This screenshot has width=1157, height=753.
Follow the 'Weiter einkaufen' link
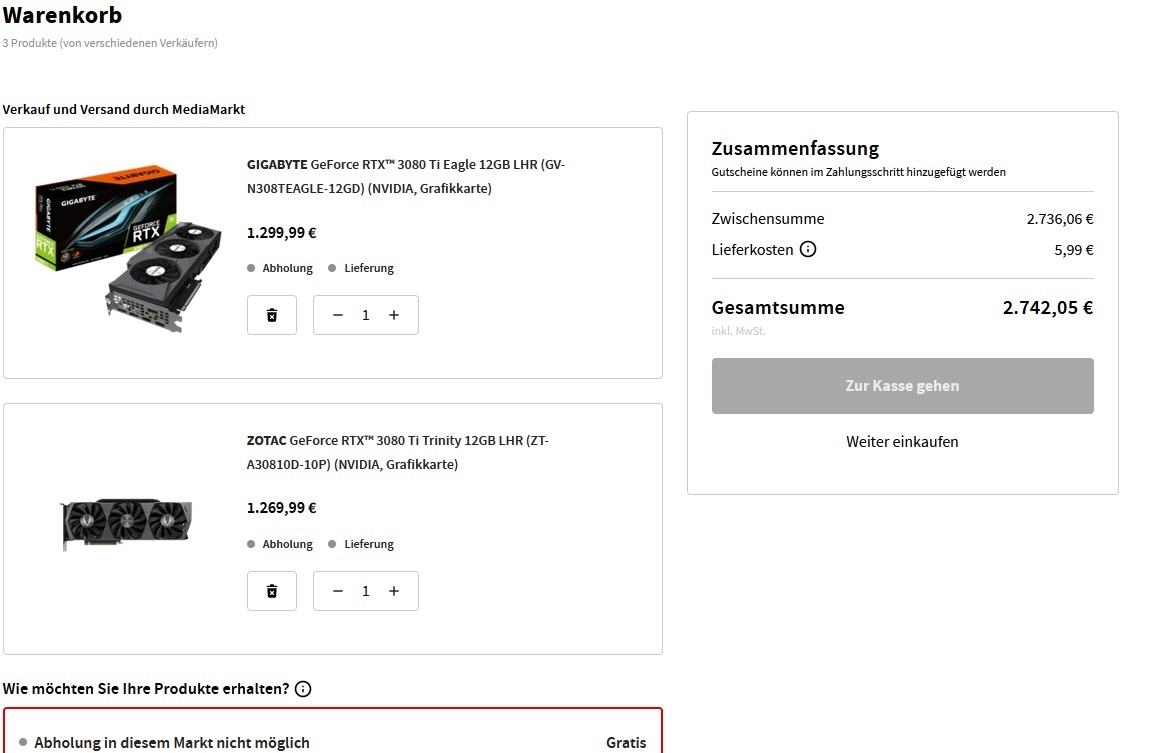(x=902, y=441)
